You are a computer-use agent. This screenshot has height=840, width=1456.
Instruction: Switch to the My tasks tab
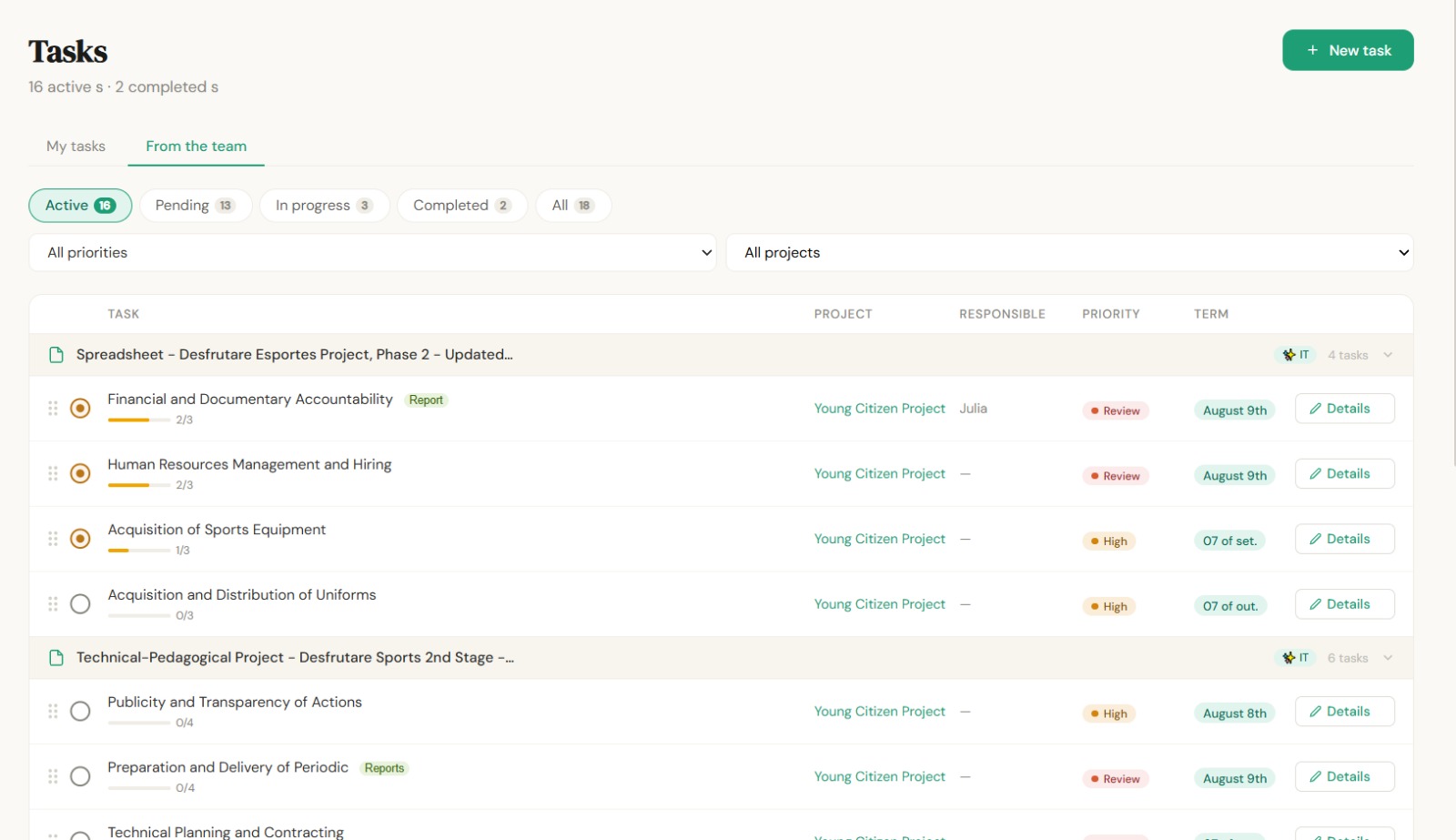click(76, 146)
